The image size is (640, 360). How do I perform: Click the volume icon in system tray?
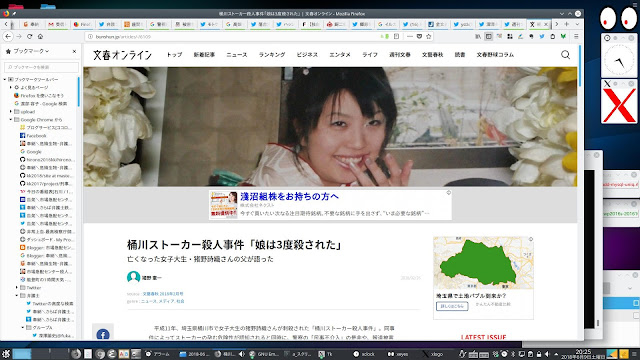click(x=547, y=354)
